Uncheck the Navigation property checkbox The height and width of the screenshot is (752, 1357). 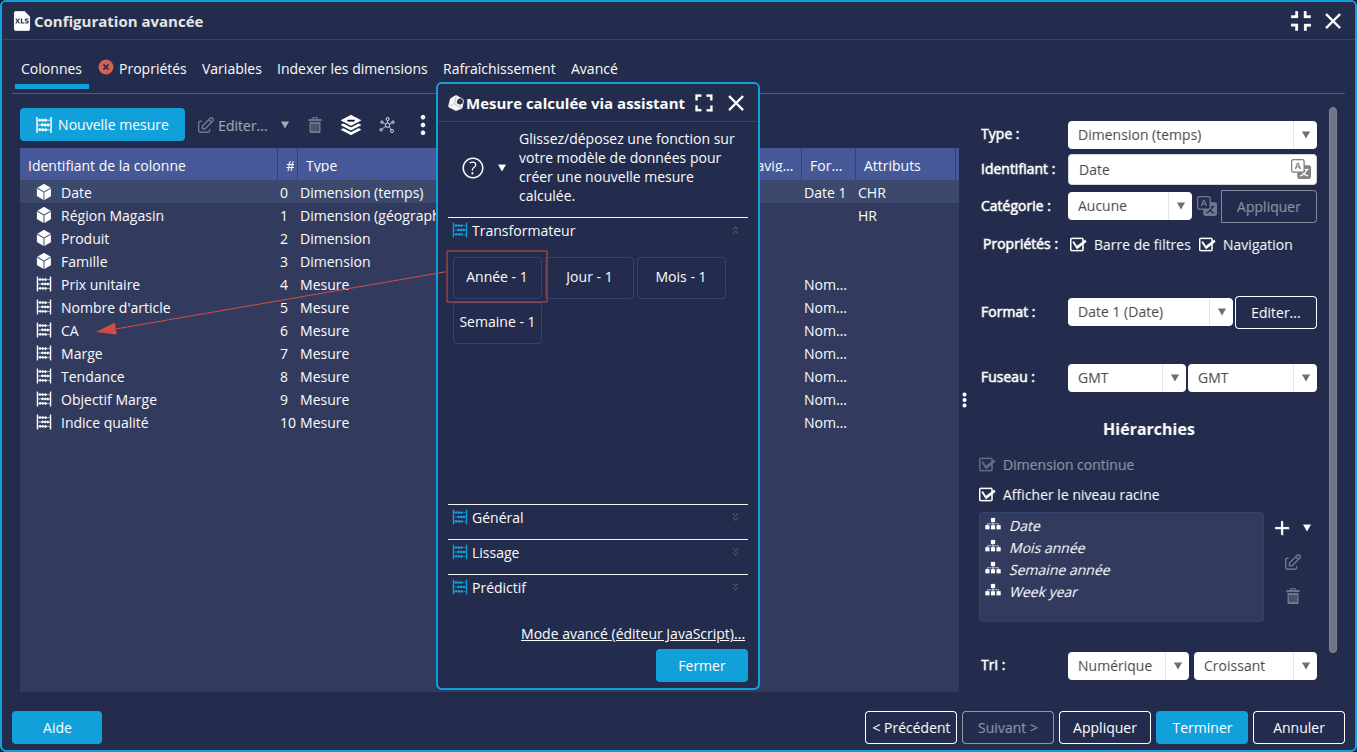coord(1207,245)
